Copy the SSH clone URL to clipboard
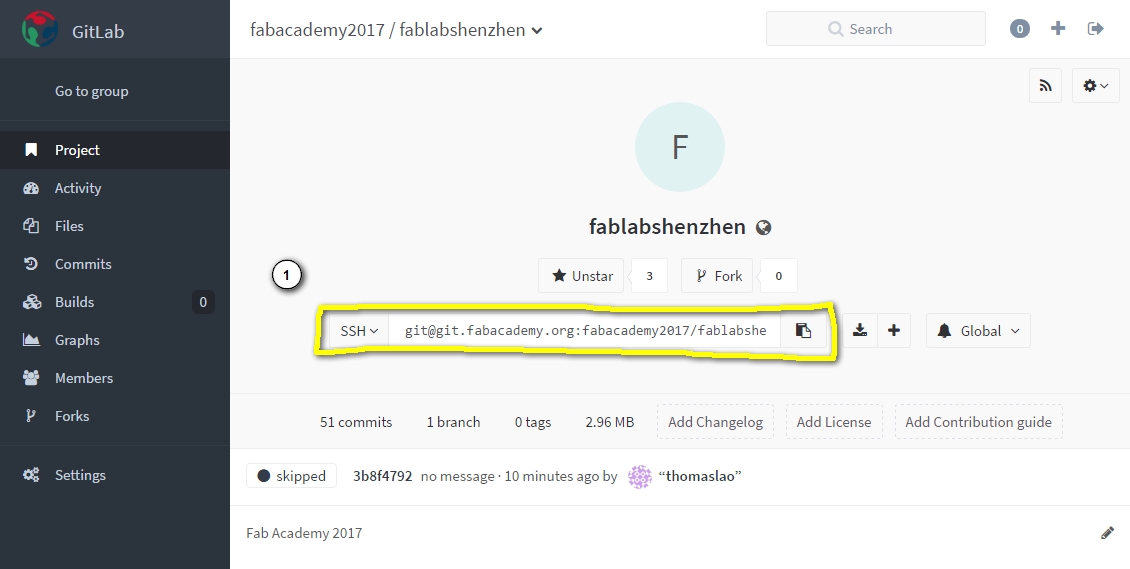The image size is (1130, 569). [x=803, y=331]
